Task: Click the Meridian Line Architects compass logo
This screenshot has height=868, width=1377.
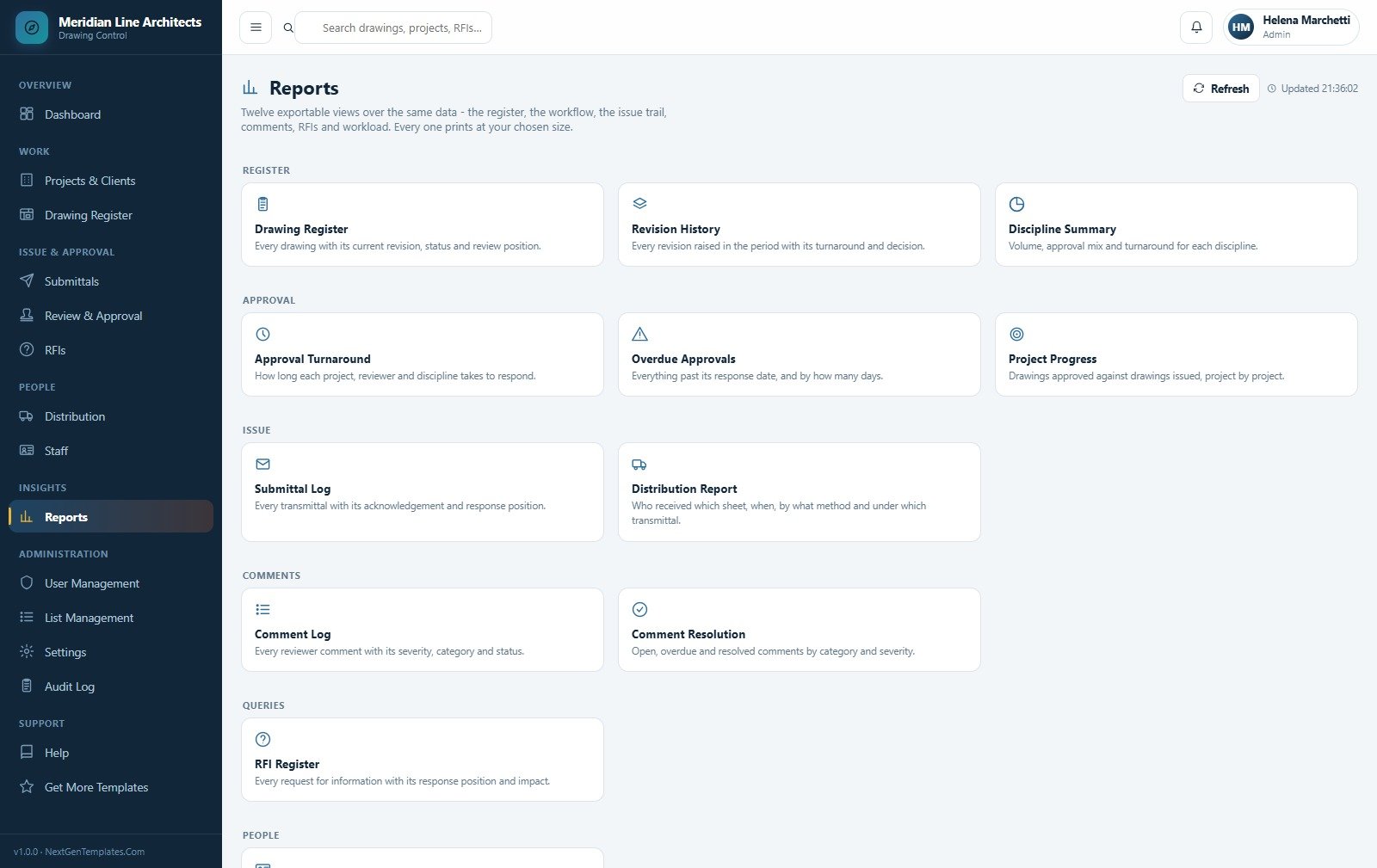Action: click(32, 28)
